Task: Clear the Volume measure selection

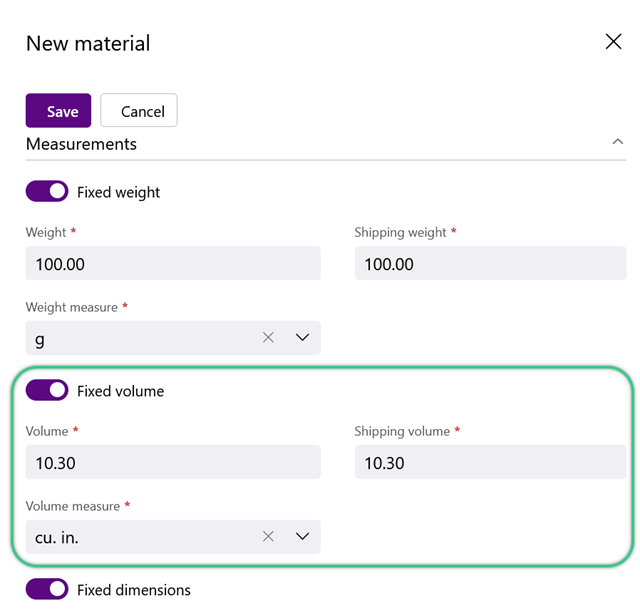Action: point(268,536)
